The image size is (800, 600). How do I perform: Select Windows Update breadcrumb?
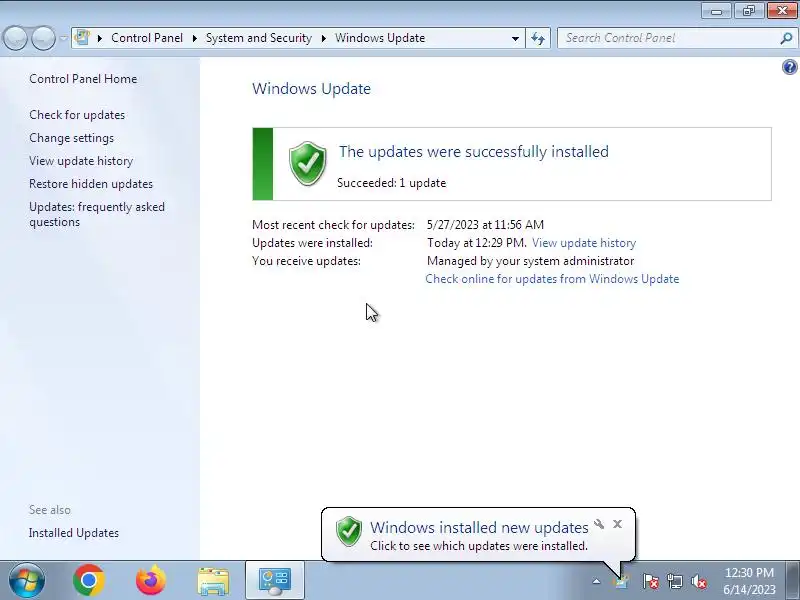click(380, 38)
